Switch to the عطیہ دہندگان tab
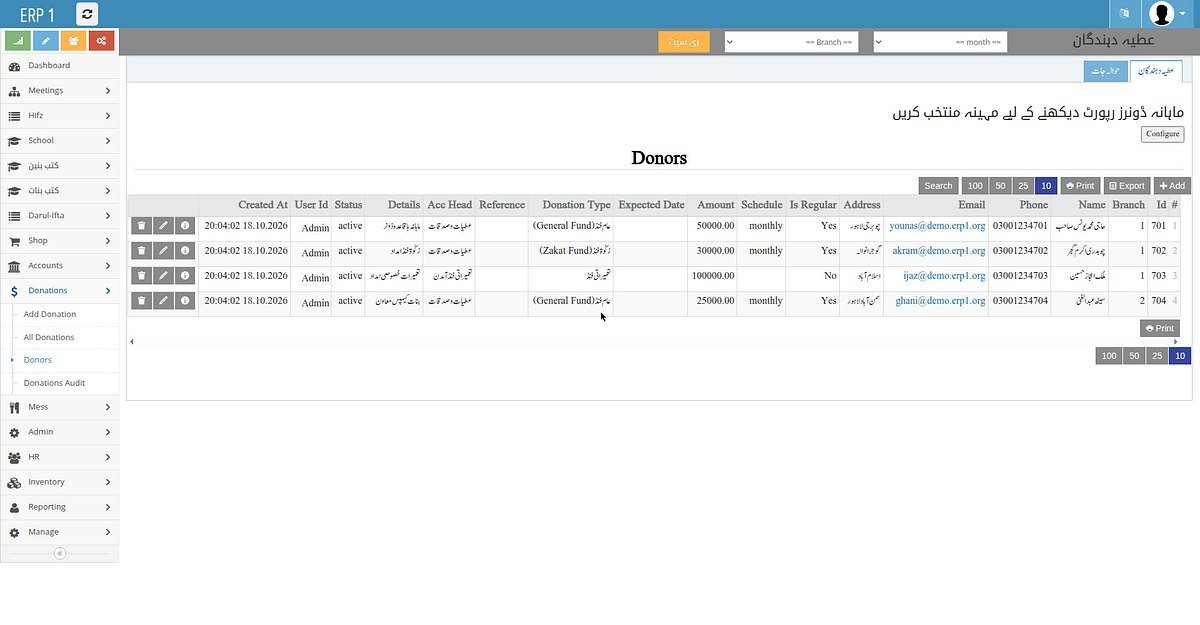Image resolution: width=1200 pixels, height=625 pixels. pyautogui.click(x=1155, y=71)
